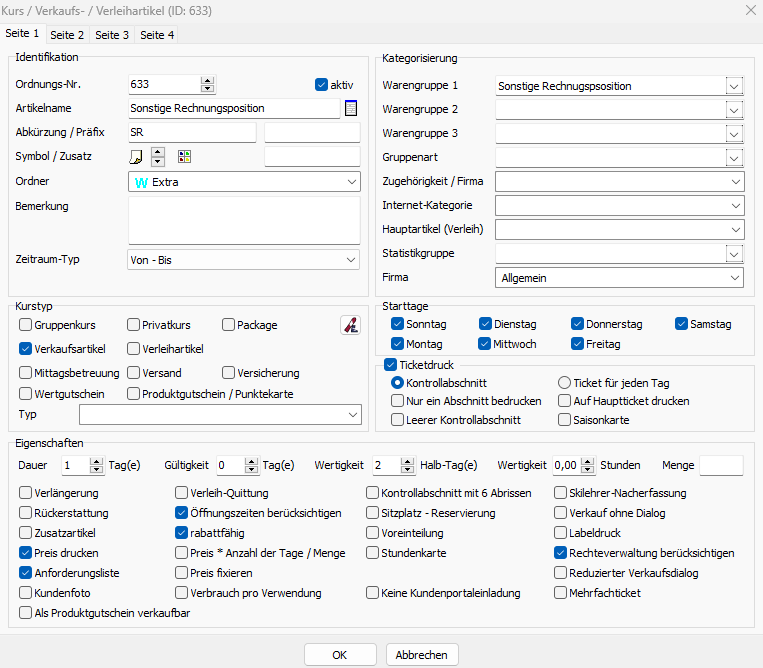Select the Seite 1 tab
The width and height of the screenshot is (763, 668).
point(22,34)
